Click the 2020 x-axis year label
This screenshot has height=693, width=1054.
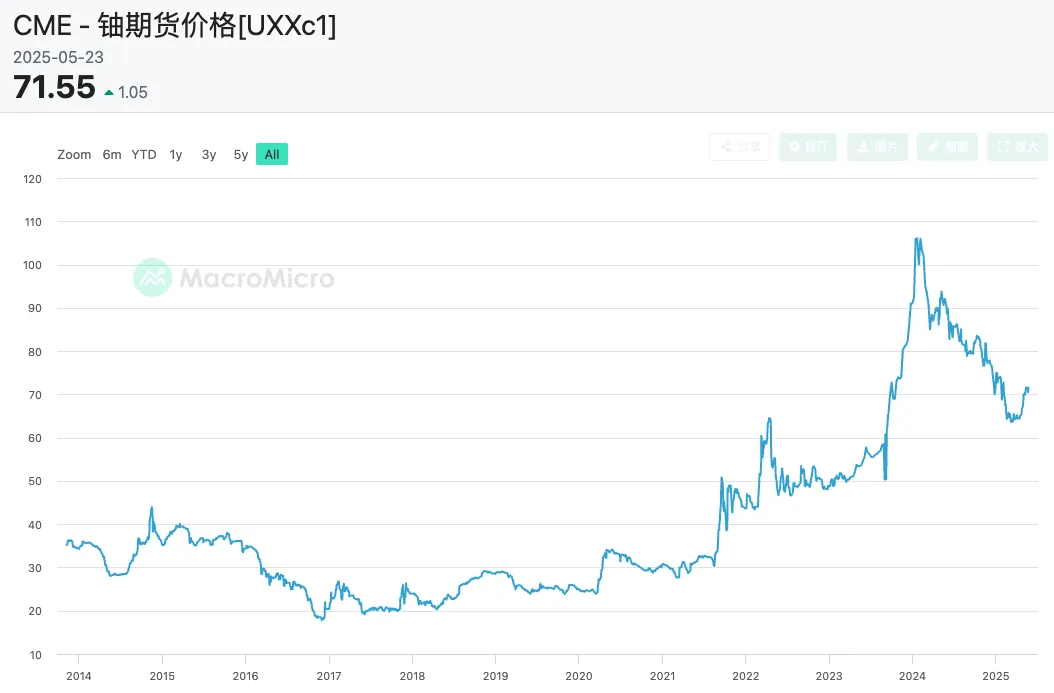click(x=579, y=676)
